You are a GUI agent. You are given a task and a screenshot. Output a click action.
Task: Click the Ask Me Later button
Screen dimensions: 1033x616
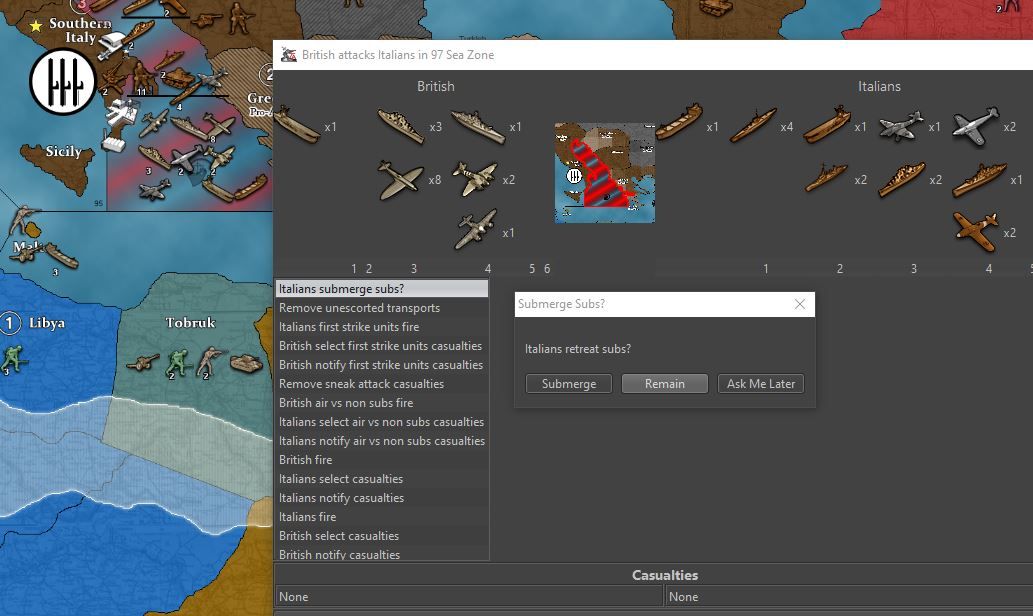point(760,384)
